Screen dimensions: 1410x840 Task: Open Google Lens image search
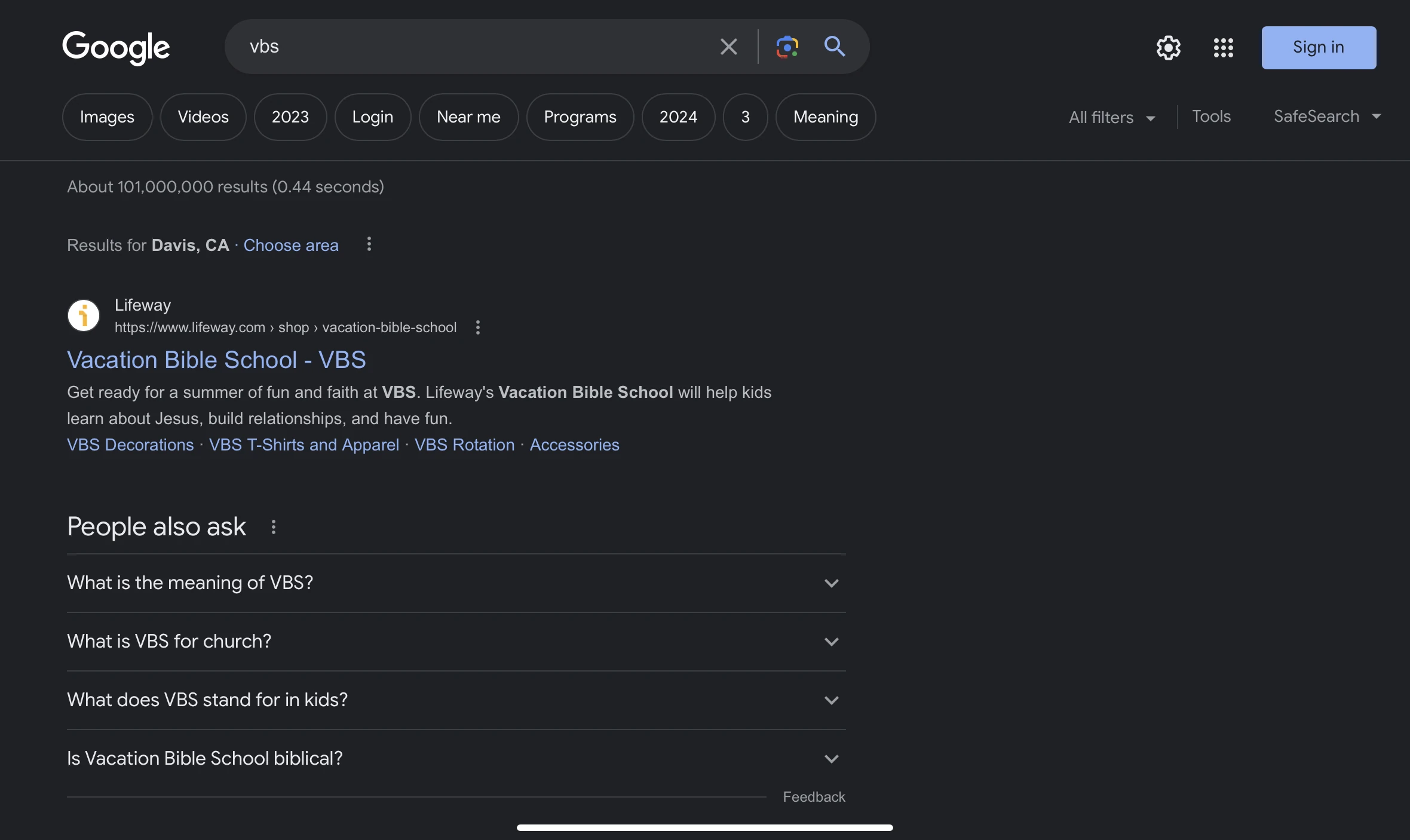(x=787, y=47)
